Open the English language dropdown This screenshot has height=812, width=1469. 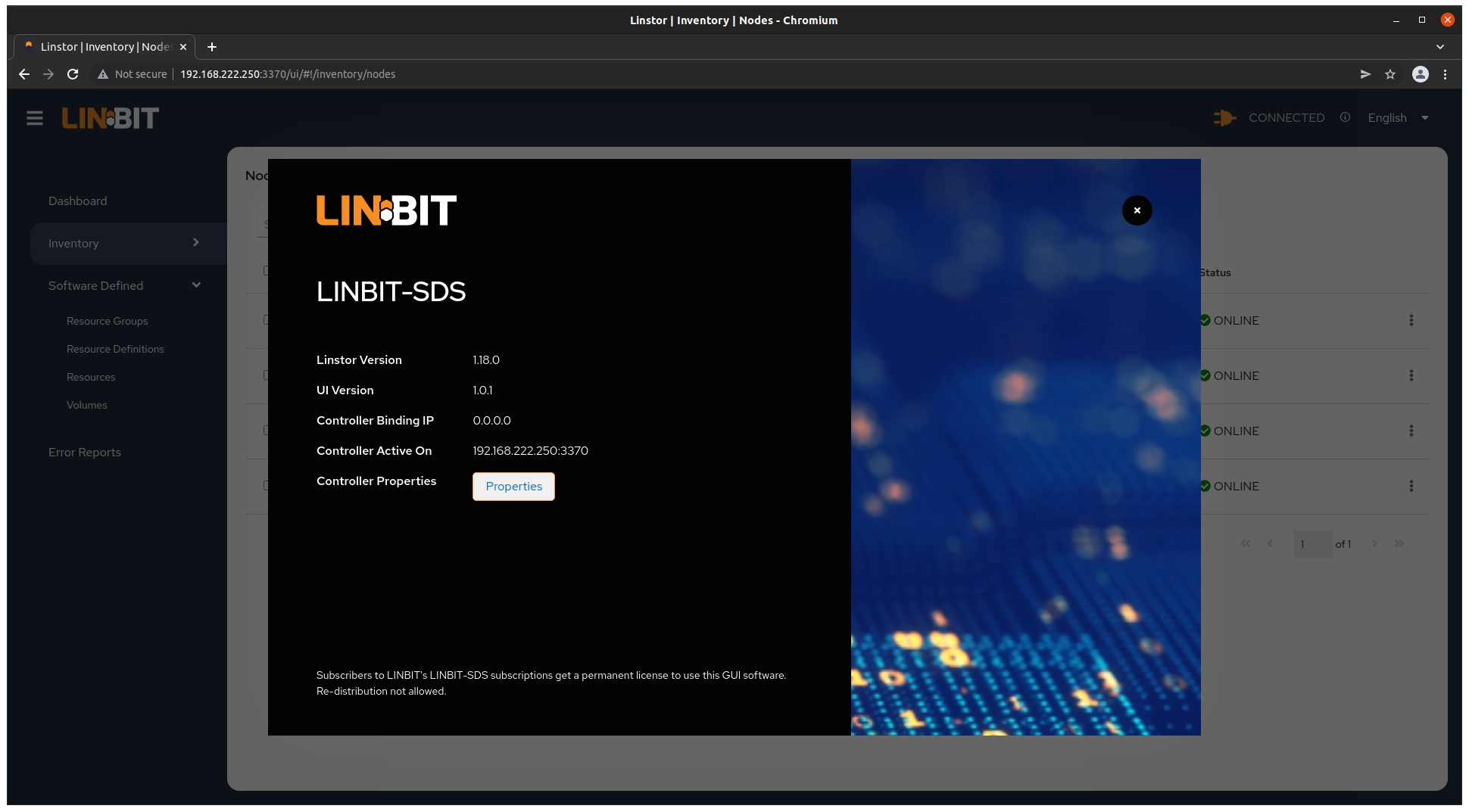tap(1398, 118)
